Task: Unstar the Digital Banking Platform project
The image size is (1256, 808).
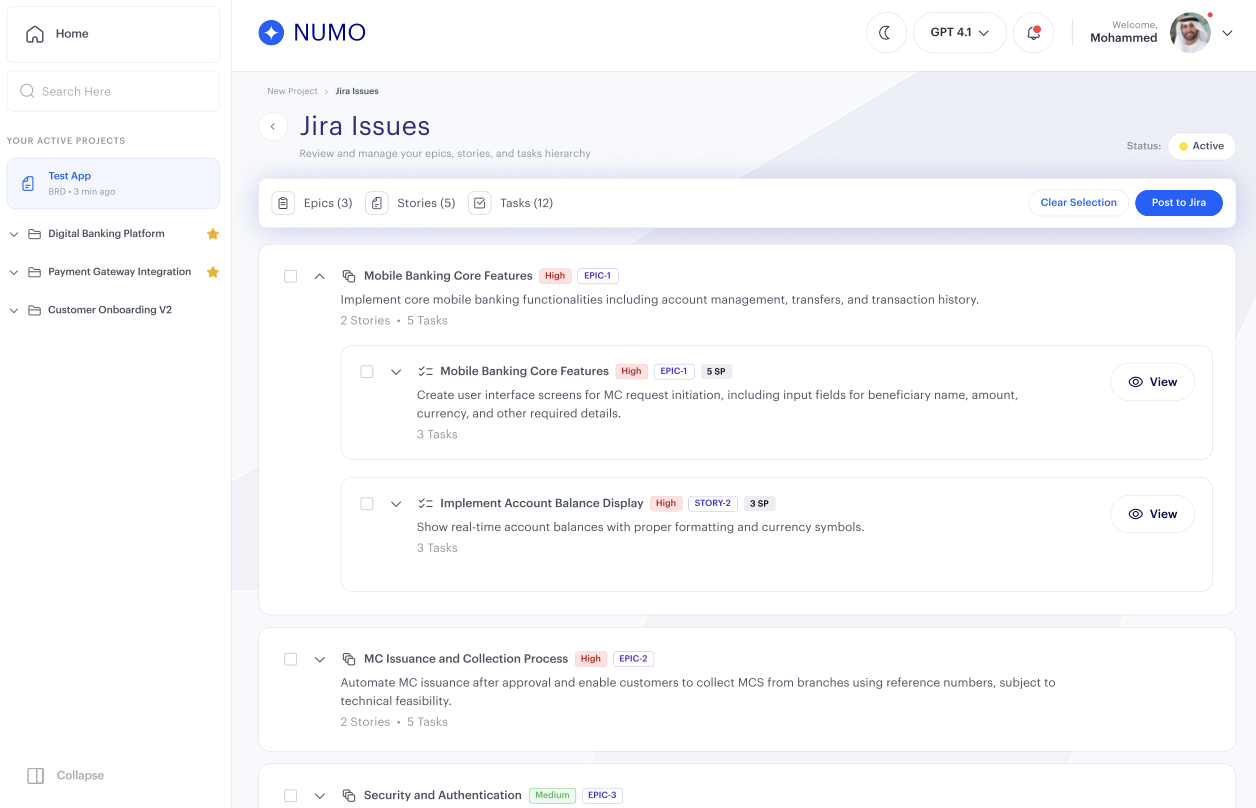Action: coord(213,234)
